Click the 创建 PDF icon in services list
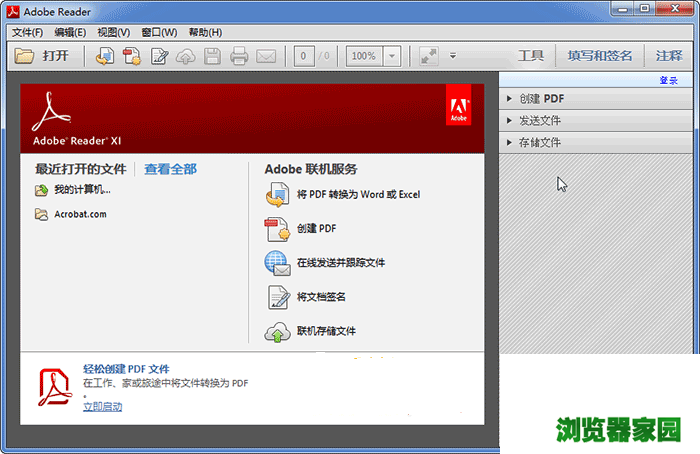 277,230
